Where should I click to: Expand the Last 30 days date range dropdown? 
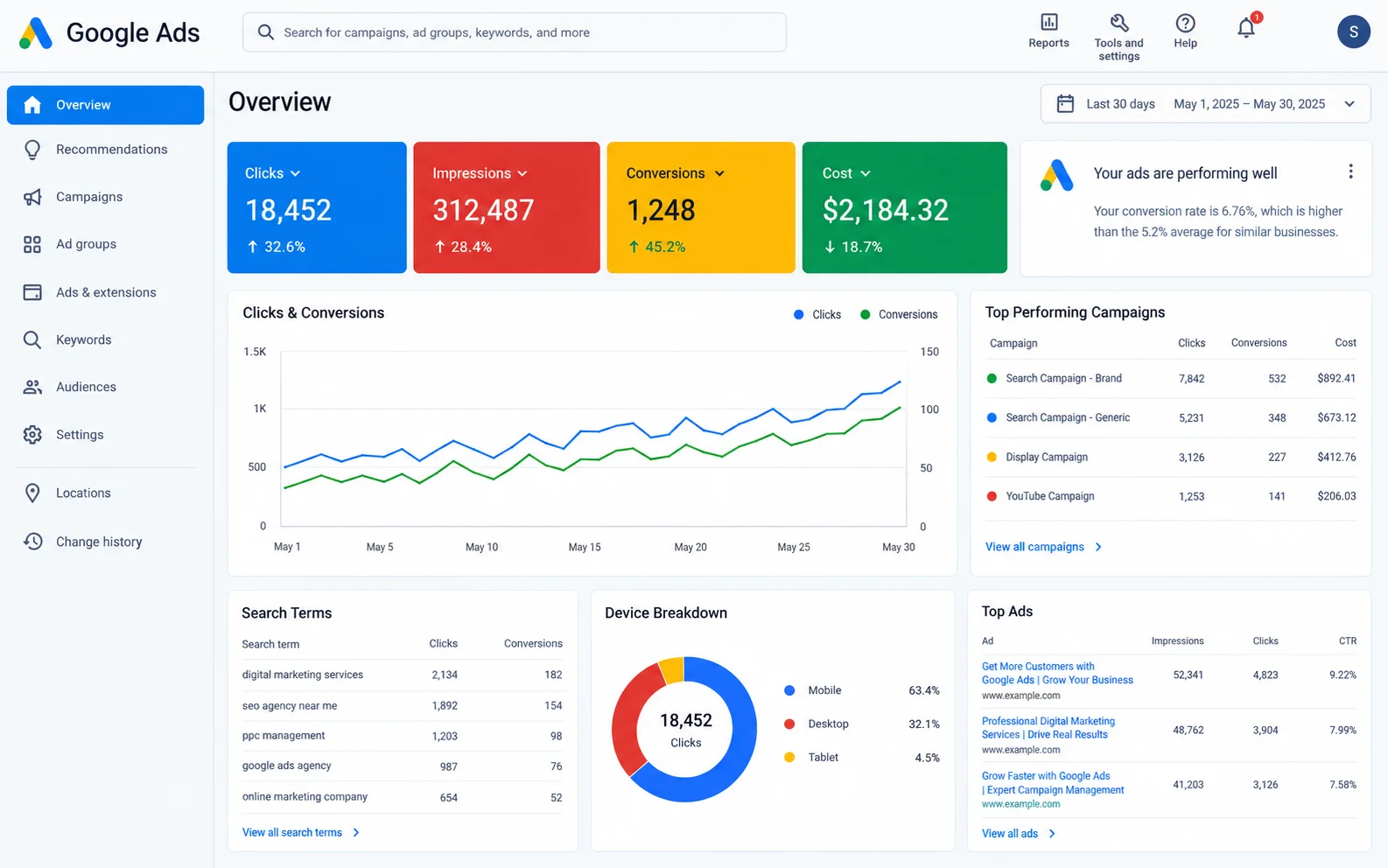click(1205, 104)
